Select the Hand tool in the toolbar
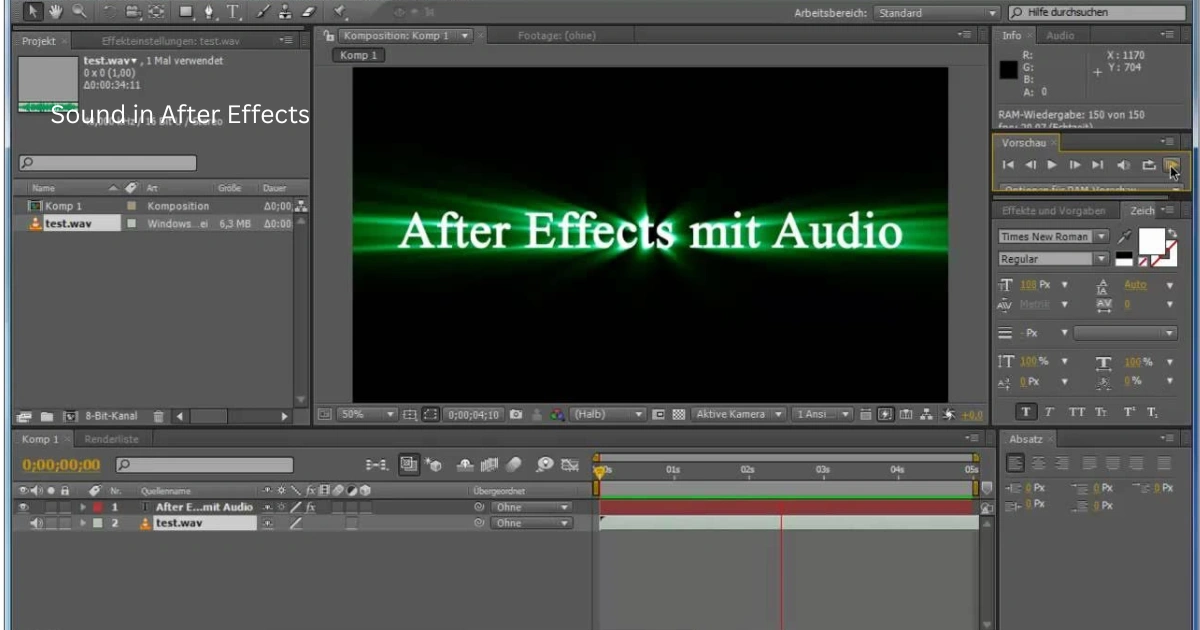1200x630 pixels. (x=55, y=12)
